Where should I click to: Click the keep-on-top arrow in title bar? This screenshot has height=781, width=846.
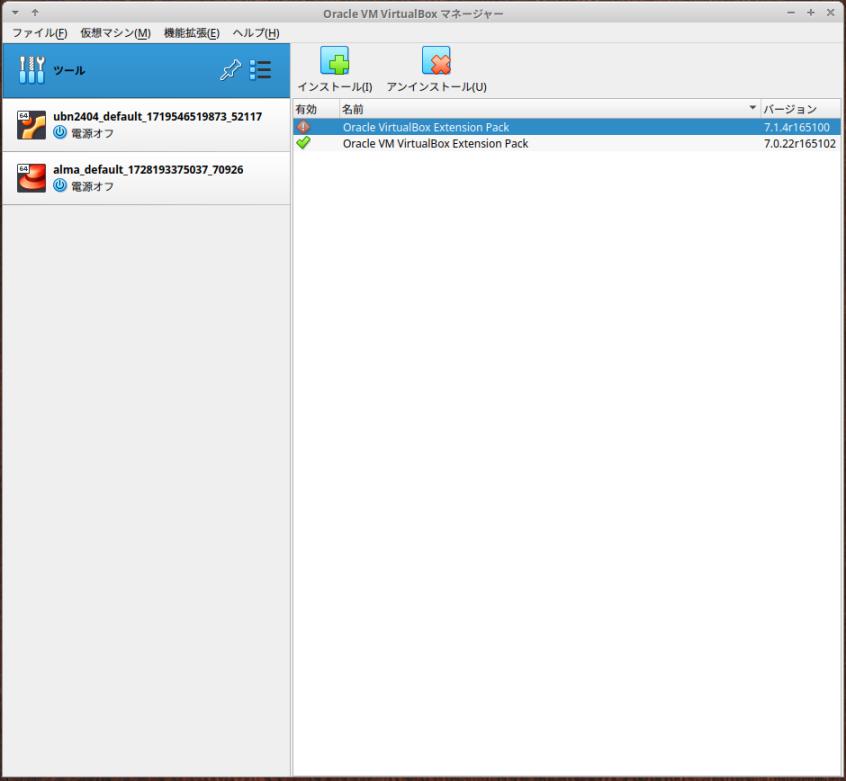tap(35, 12)
